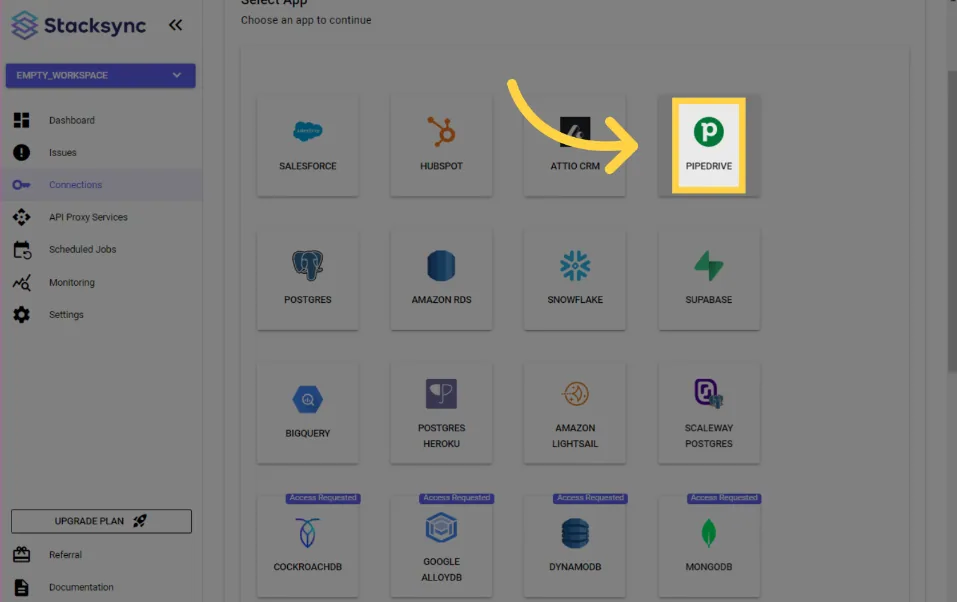
Task: Click the Connections key icon
Action: (x=21, y=185)
